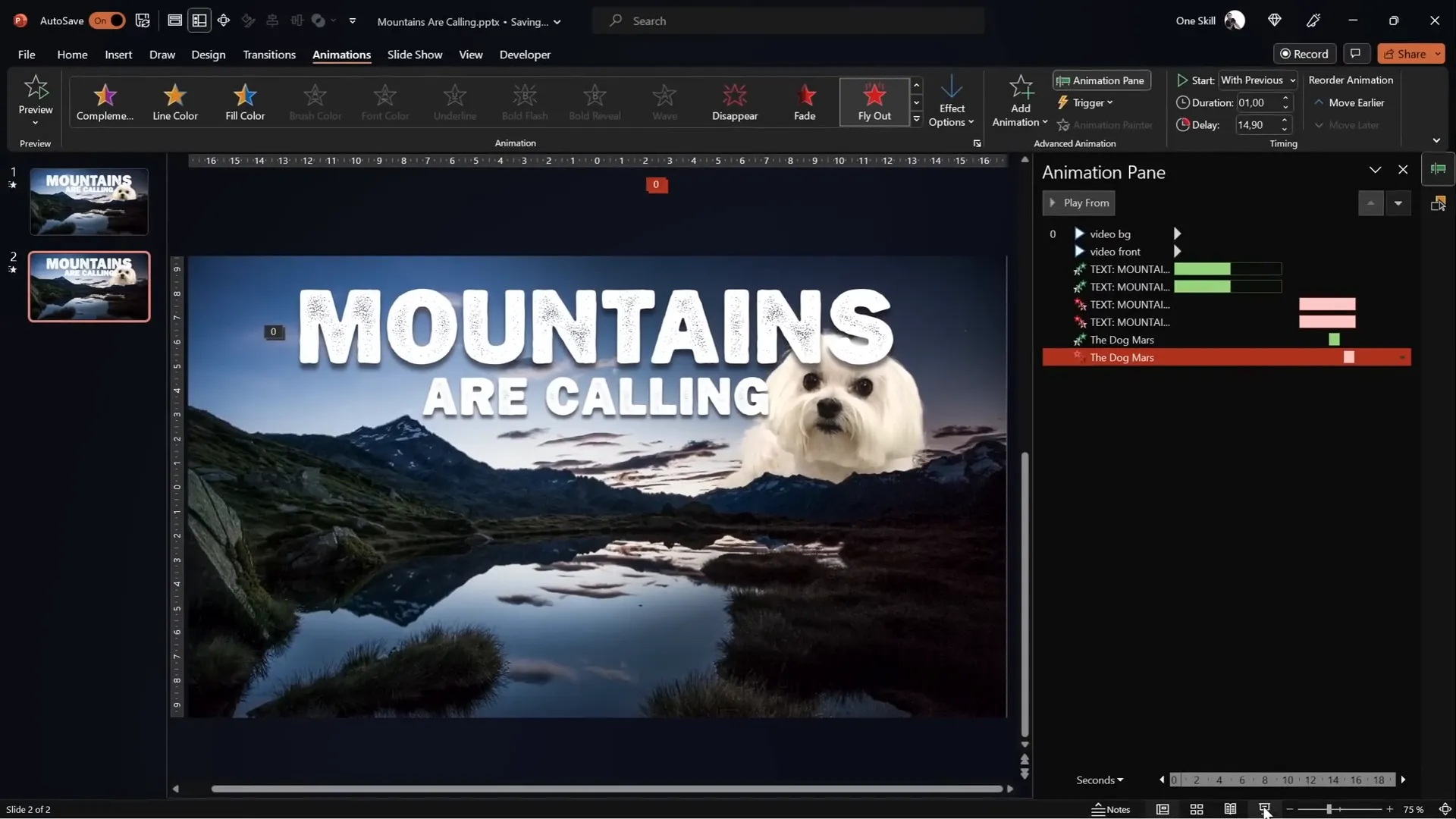Expand the animation gallery More button
Screen dimensions: 1456x819
[x=916, y=119]
